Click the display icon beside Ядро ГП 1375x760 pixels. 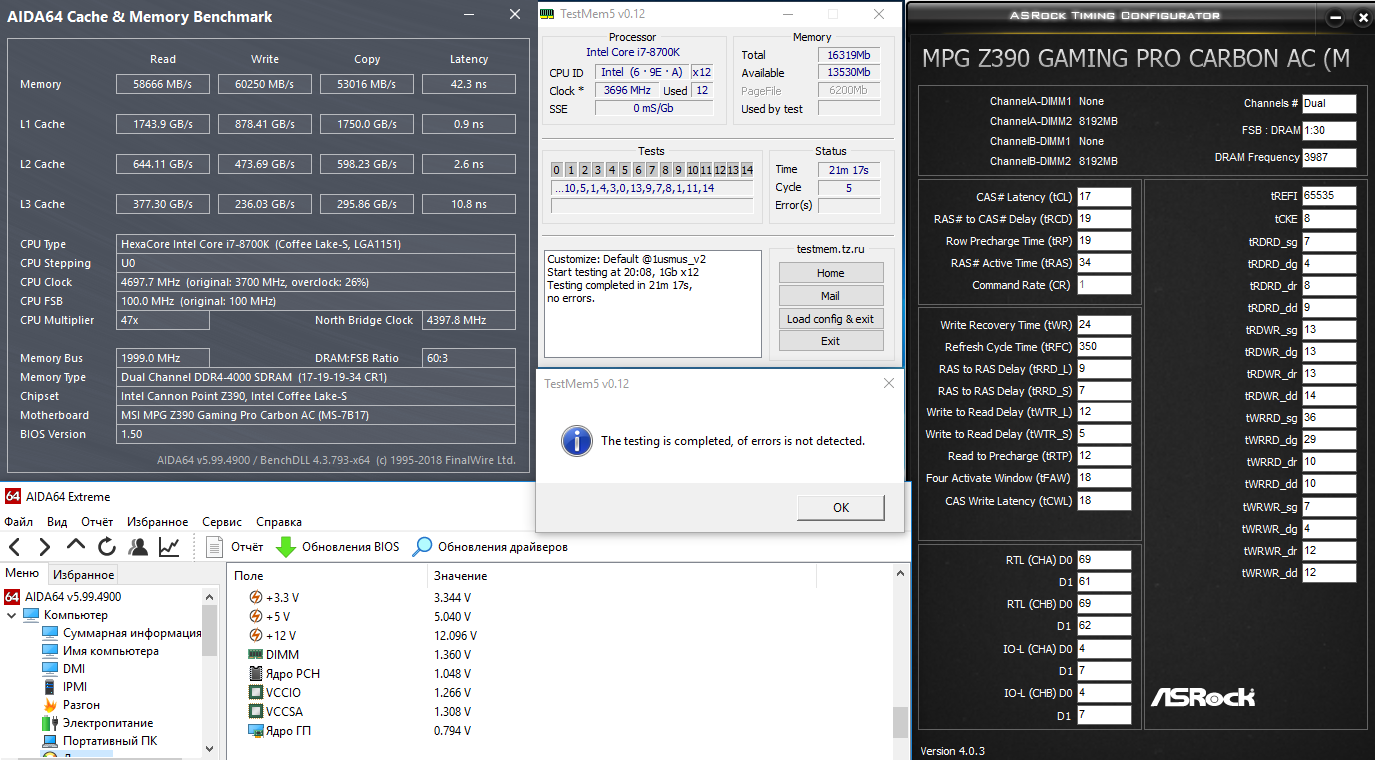tap(256, 731)
